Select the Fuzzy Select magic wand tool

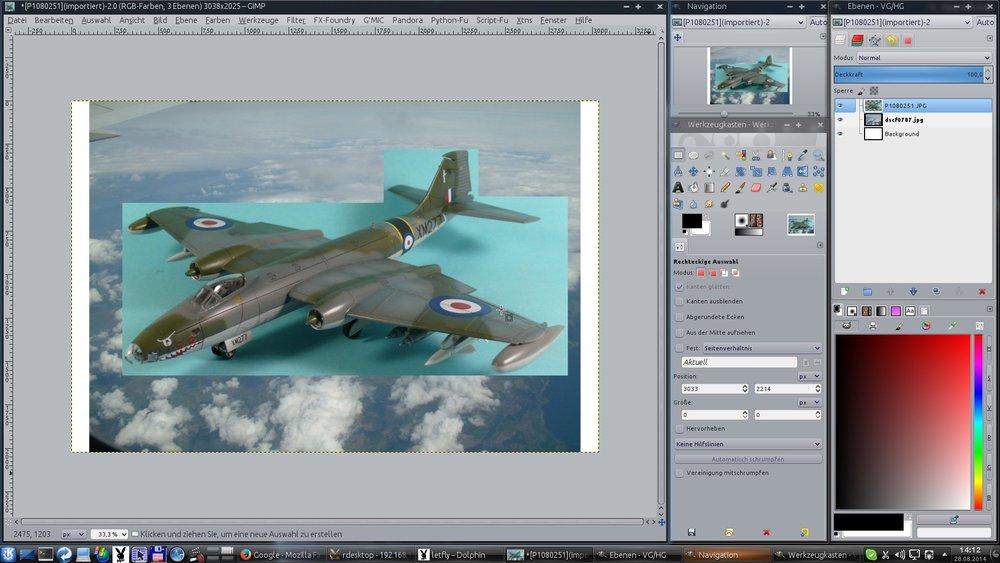click(x=725, y=155)
